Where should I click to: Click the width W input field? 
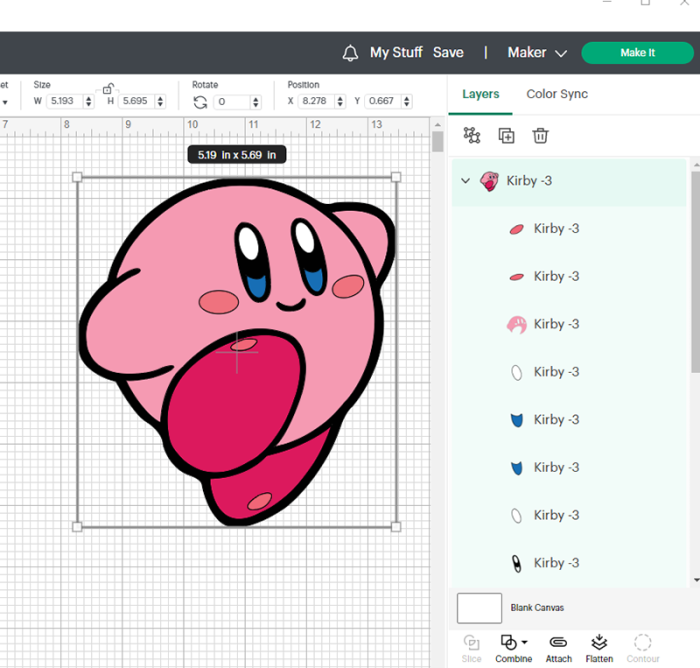tap(66, 101)
